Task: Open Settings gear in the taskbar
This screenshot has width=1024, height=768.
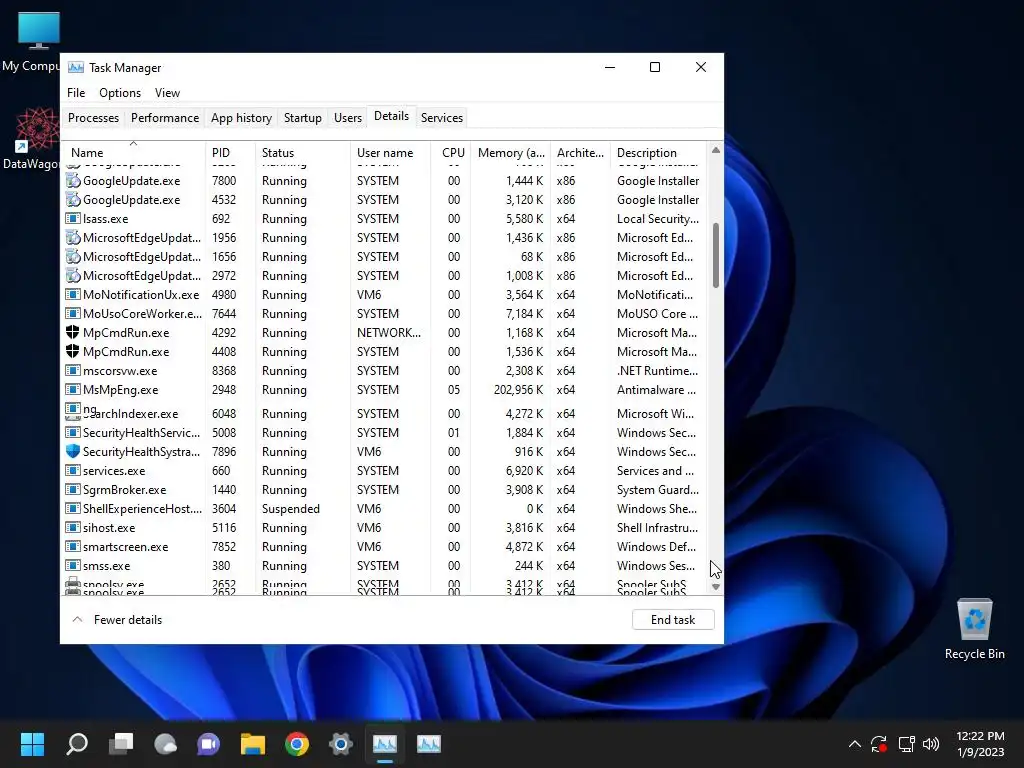Action: click(341, 743)
